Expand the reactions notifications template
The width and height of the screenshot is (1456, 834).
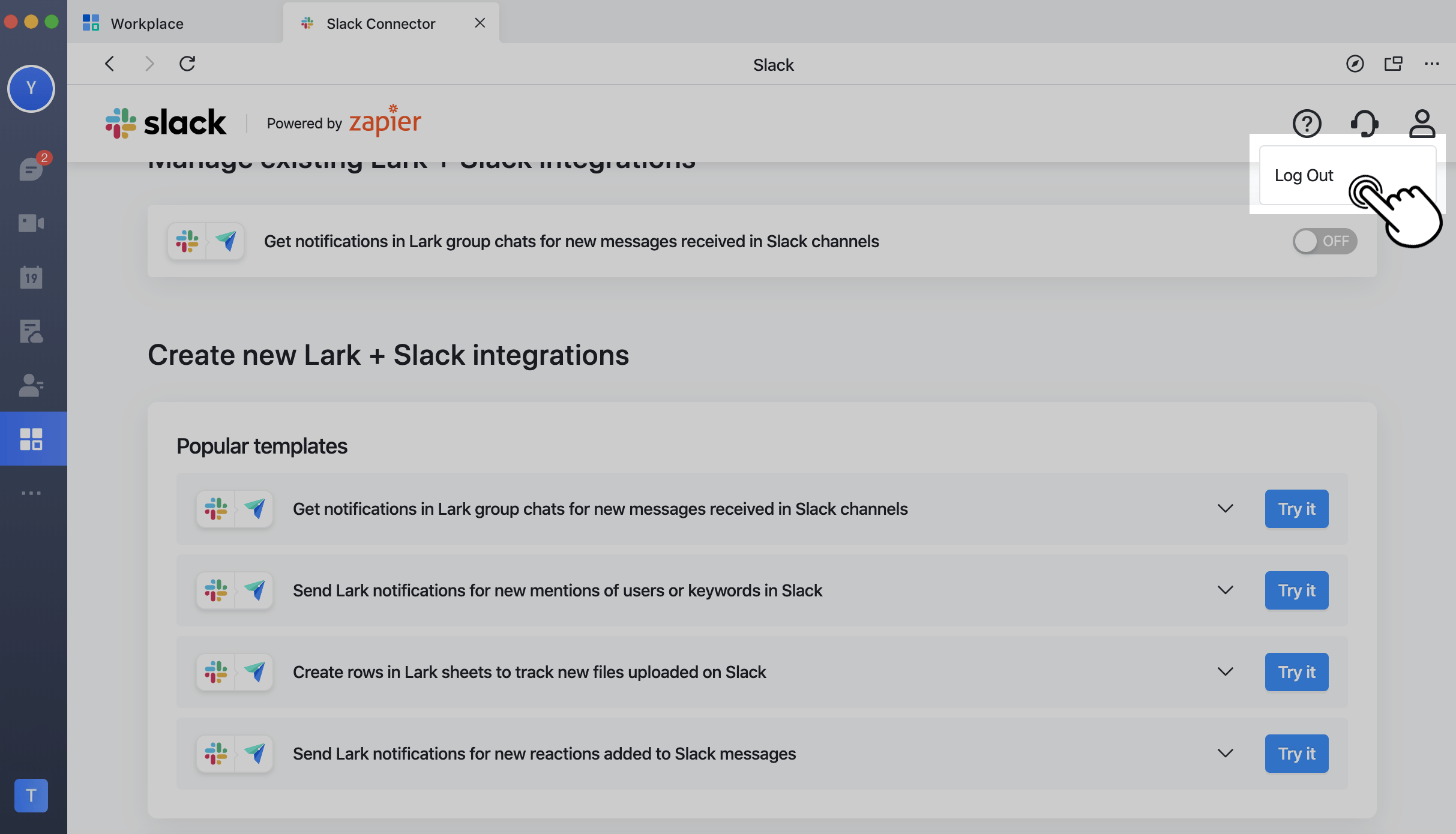click(1225, 754)
